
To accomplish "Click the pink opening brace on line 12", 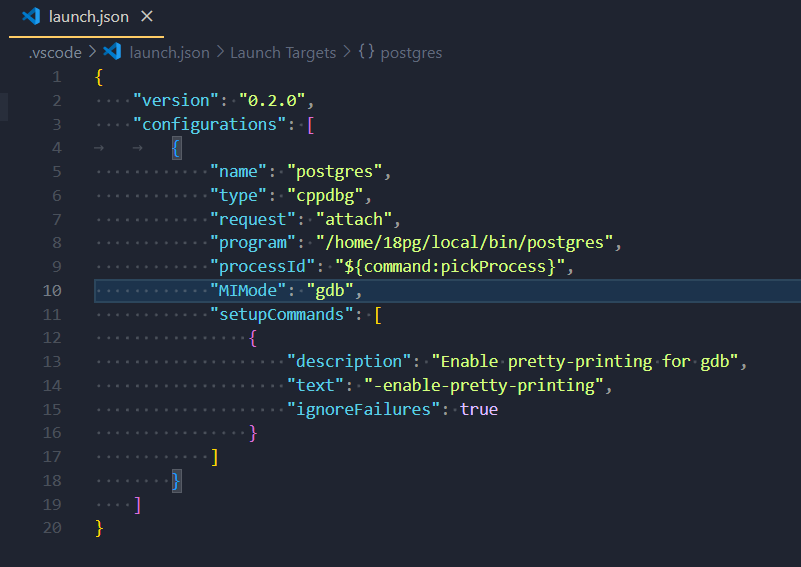I will (253, 338).
